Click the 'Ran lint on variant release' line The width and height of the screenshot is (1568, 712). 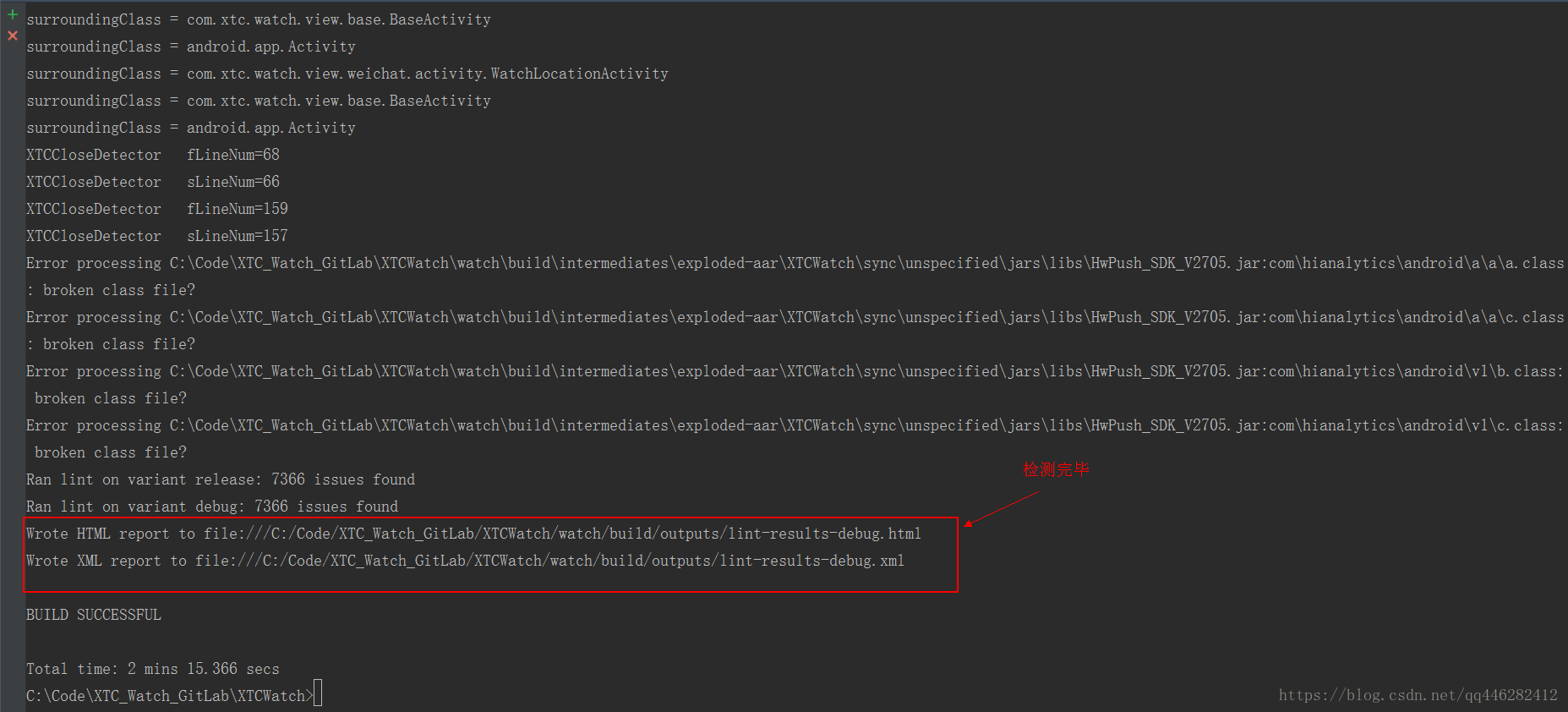pyautogui.click(x=220, y=479)
